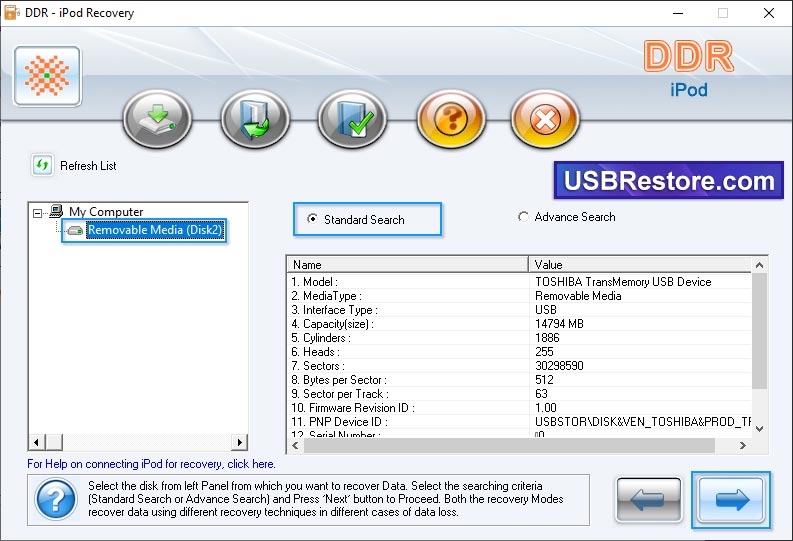Image resolution: width=793 pixels, height=541 pixels.
Task: Click the tree panel scroll right arrow
Action: pyautogui.click(x=239, y=442)
